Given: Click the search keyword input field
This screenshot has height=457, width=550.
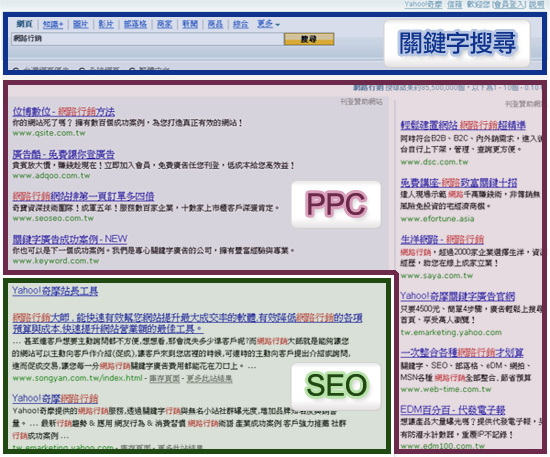Looking at the screenshot, I should click(148, 39).
